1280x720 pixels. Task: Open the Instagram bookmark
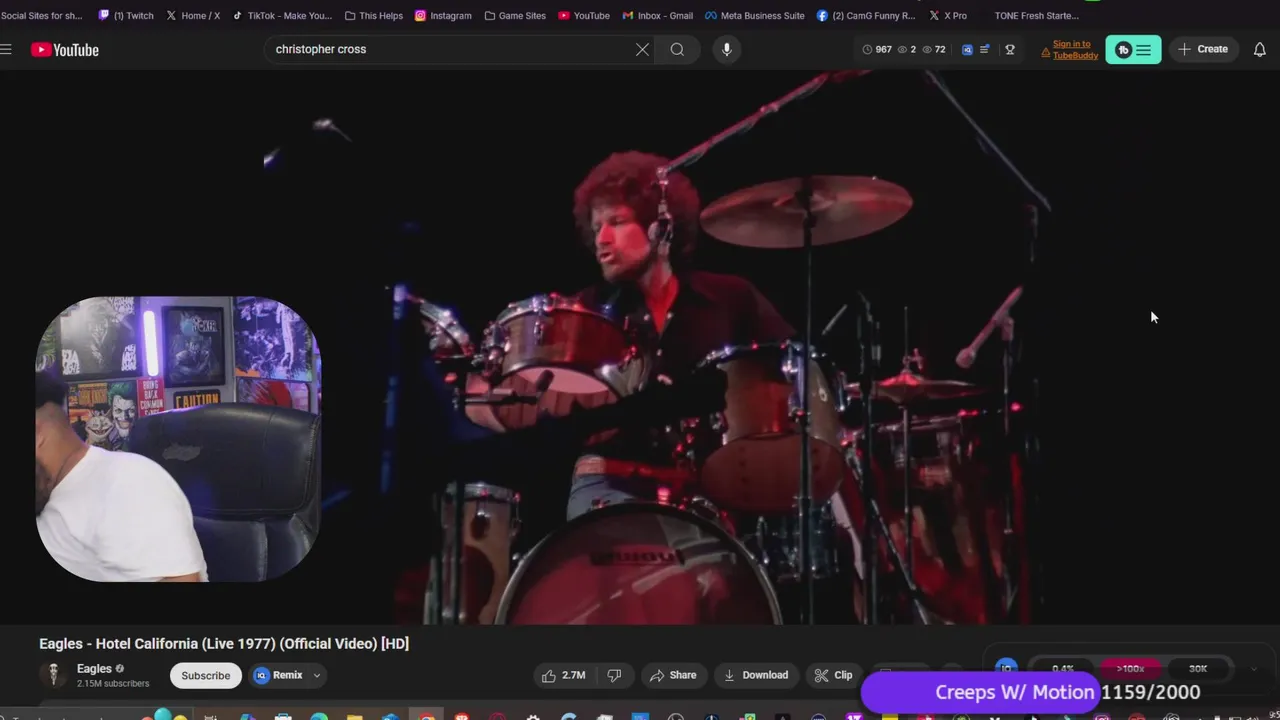pos(443,15)
